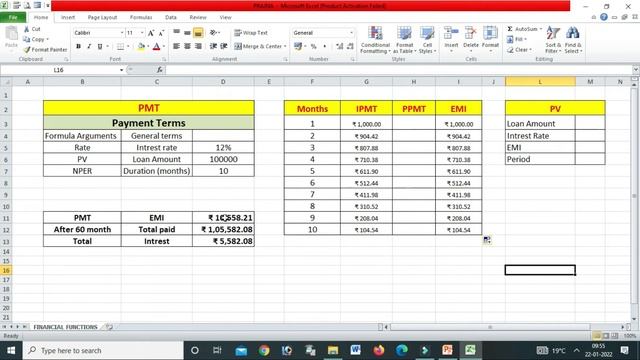640x360 pixels.
Task: Toggle Top Align in Alignment group
Action: [176, 32]
